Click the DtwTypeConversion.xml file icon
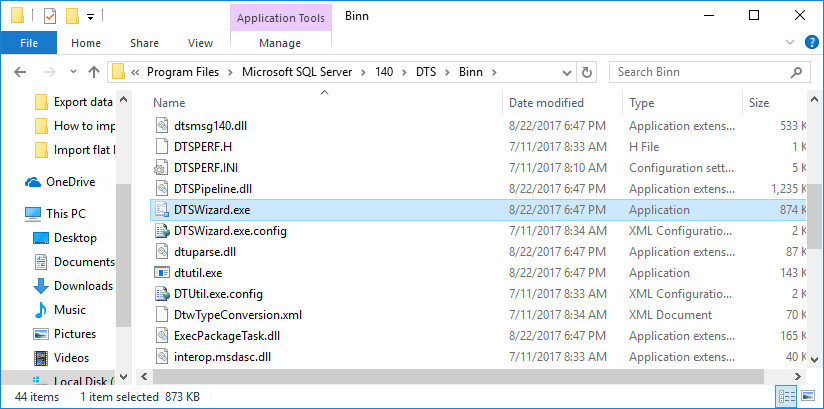This screenshot has width=824, height=409. coord(164,314)
